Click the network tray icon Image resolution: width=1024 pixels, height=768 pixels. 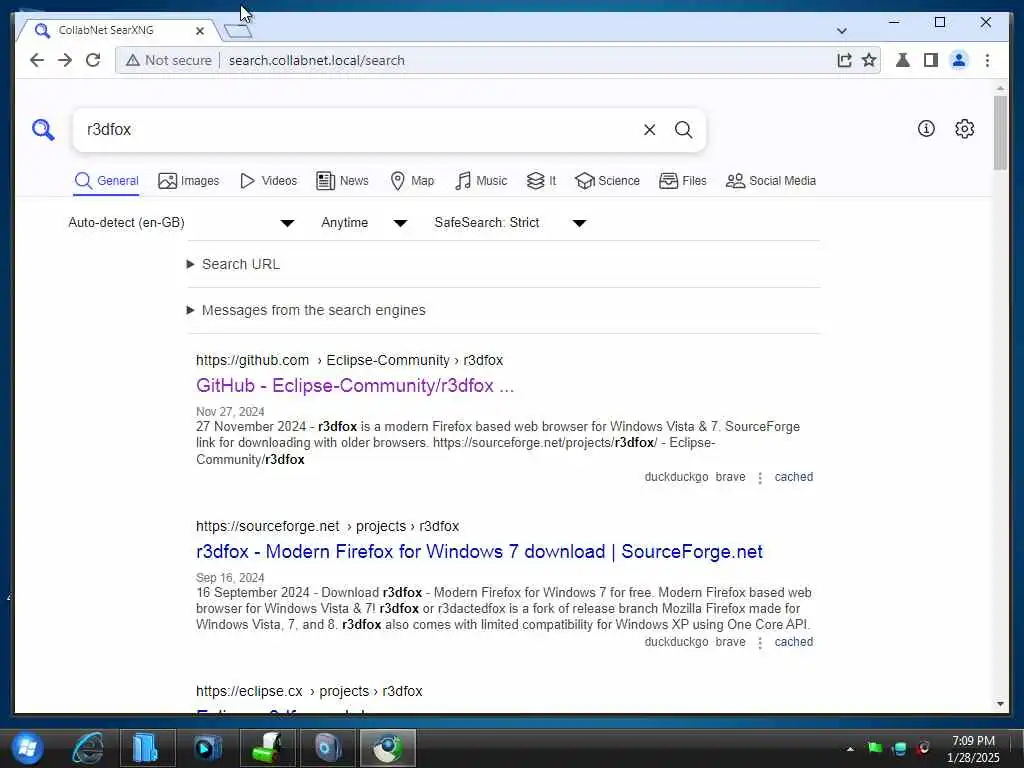coord(900,748)
